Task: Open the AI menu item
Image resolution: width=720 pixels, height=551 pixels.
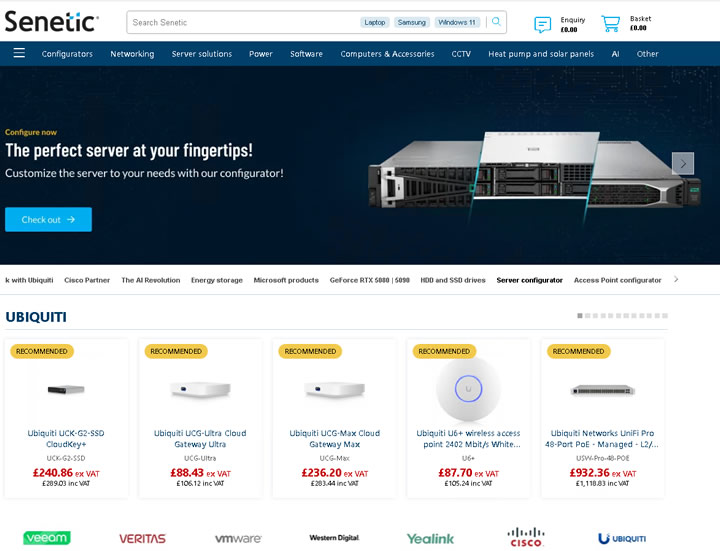Action: [615, 54]
